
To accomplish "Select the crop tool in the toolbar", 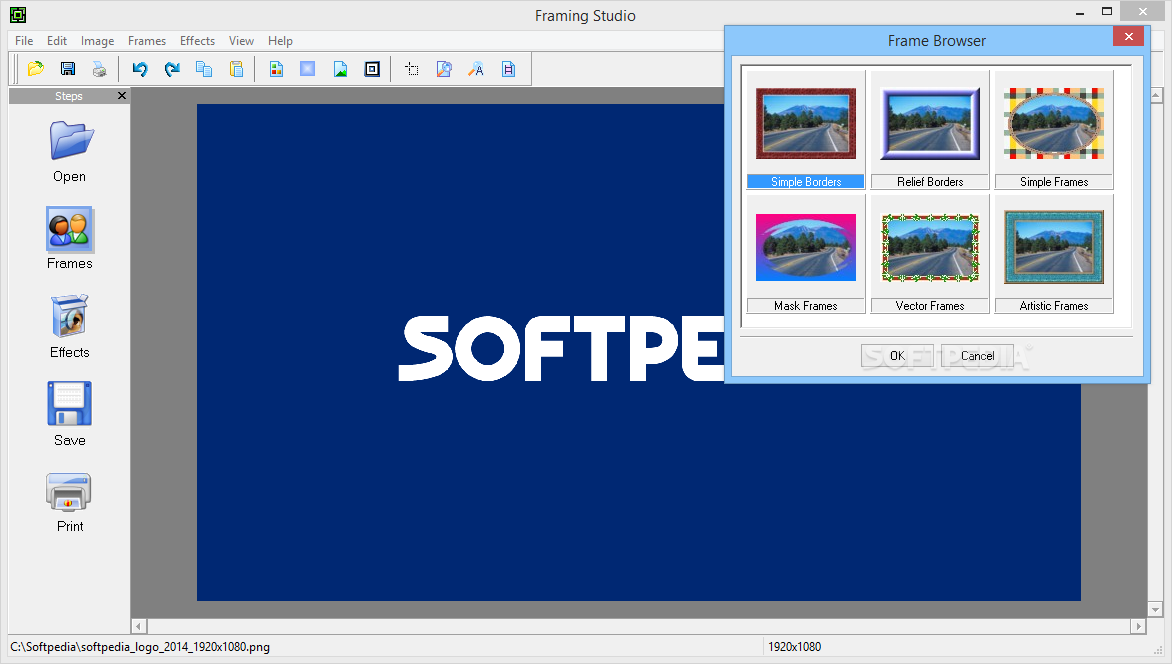I will pos(412,69).
